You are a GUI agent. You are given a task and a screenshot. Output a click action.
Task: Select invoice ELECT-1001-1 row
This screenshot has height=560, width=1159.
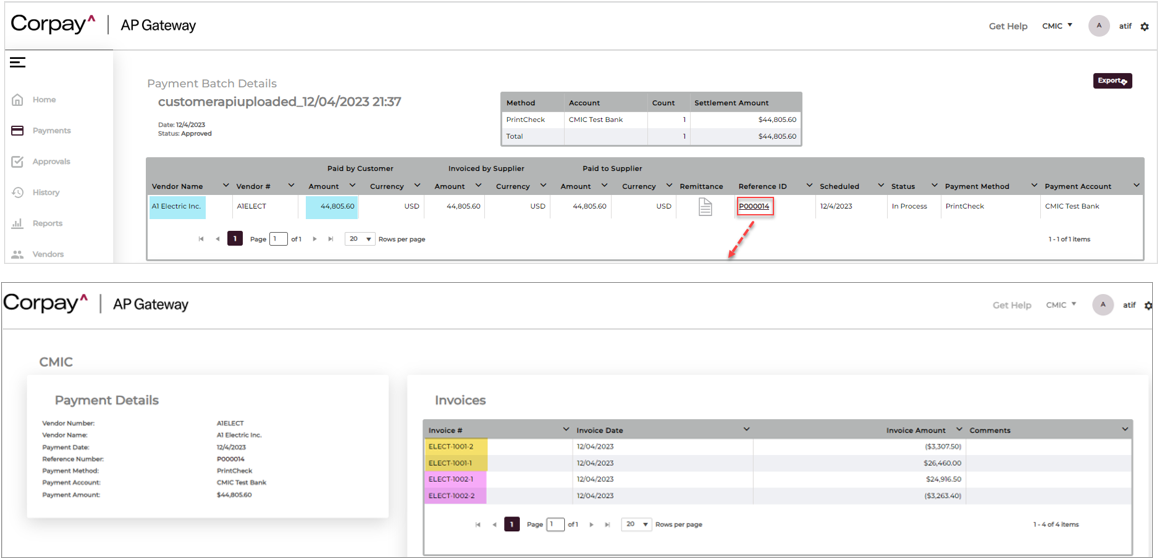[778, 462]
